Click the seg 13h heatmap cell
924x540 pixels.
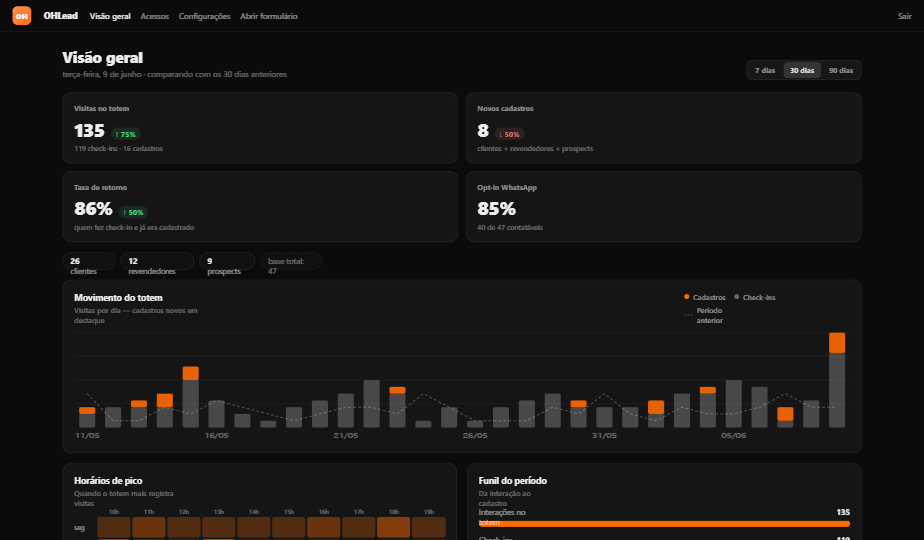[219, 527]
